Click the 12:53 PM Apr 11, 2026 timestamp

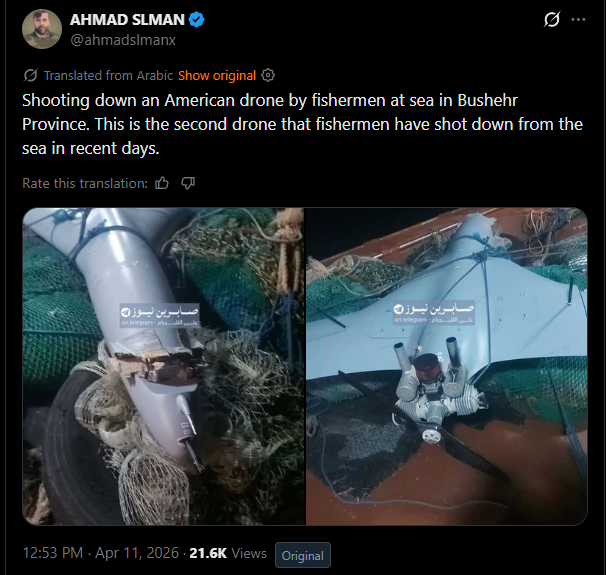click(100, 553)
